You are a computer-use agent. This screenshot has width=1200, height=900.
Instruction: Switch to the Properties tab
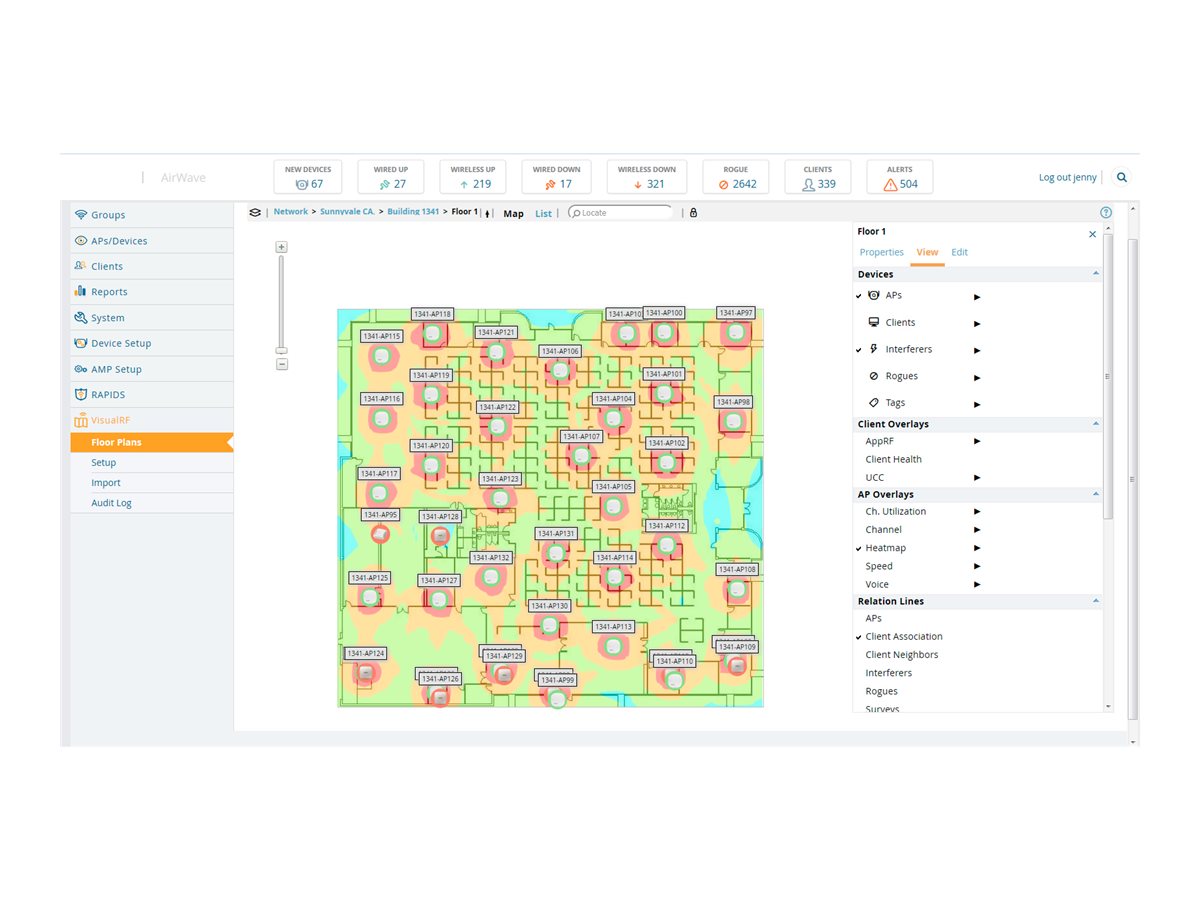pos(881,252)
